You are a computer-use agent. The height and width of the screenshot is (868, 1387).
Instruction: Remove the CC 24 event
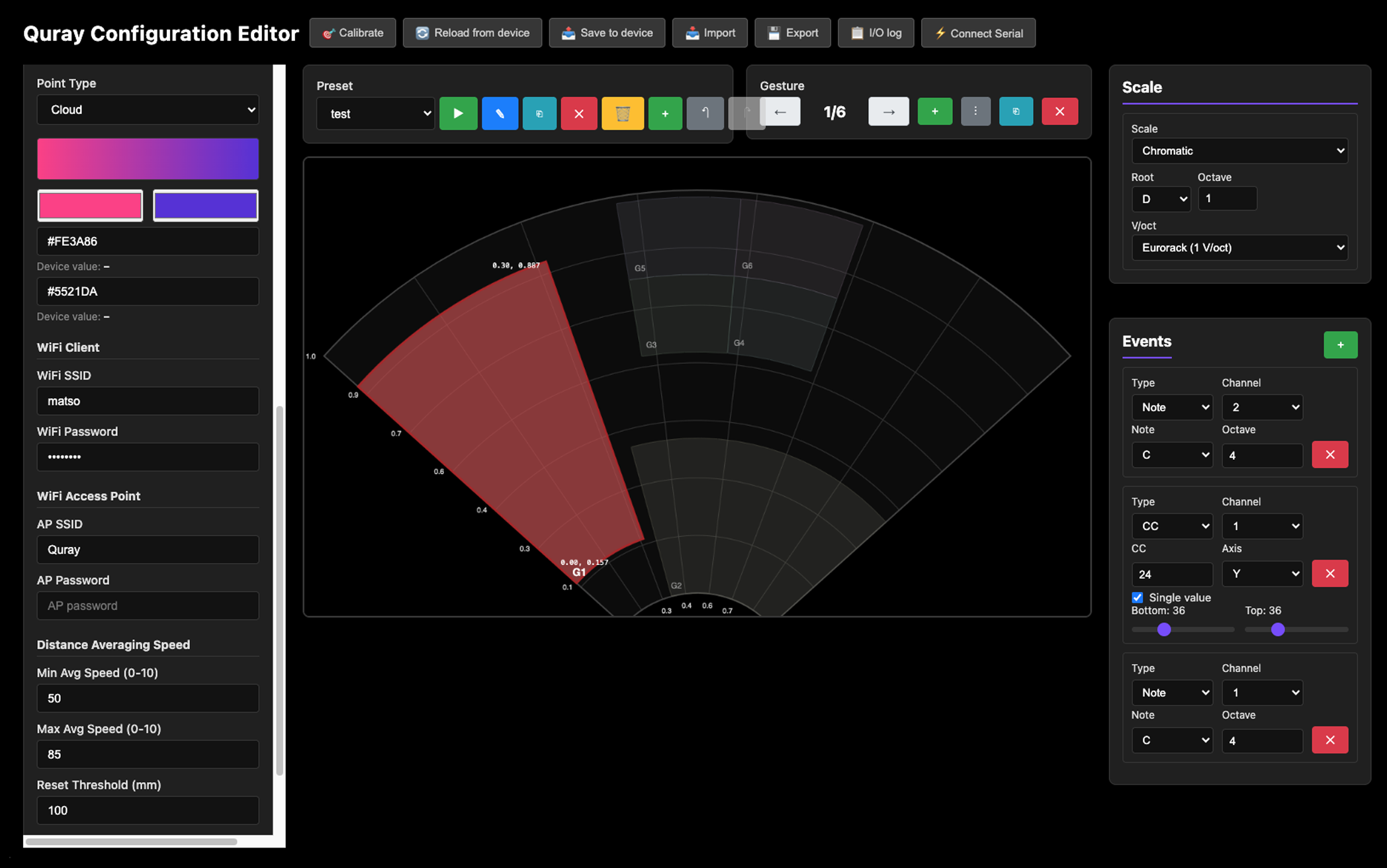coord(1330,573)
